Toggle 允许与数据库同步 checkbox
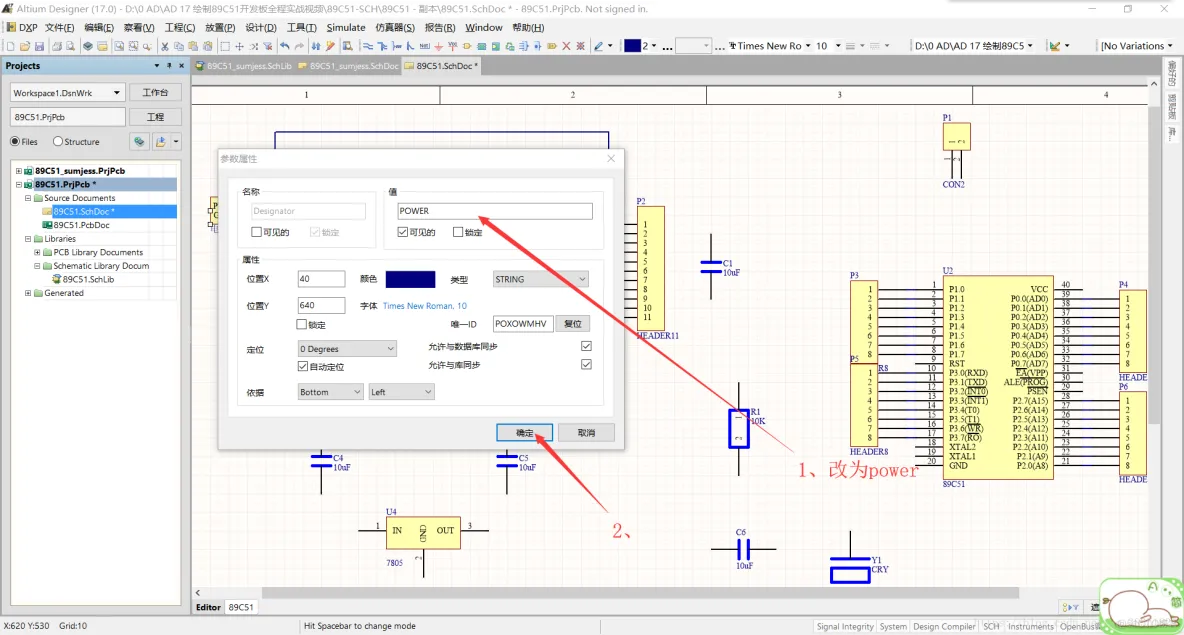The image size is (1184, 635). tap(586, 346)
